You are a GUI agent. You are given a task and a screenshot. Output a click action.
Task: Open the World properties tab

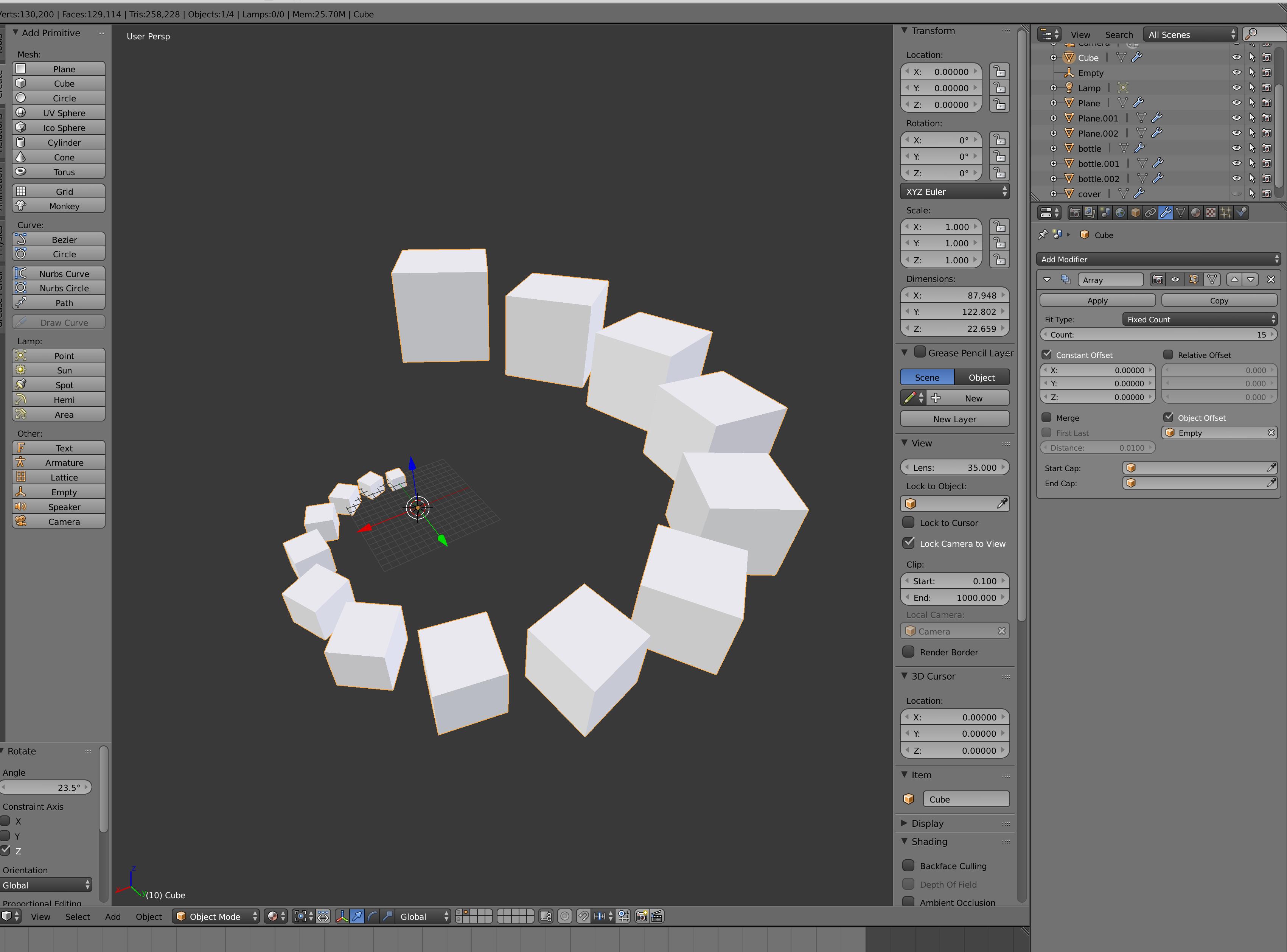1119,213
